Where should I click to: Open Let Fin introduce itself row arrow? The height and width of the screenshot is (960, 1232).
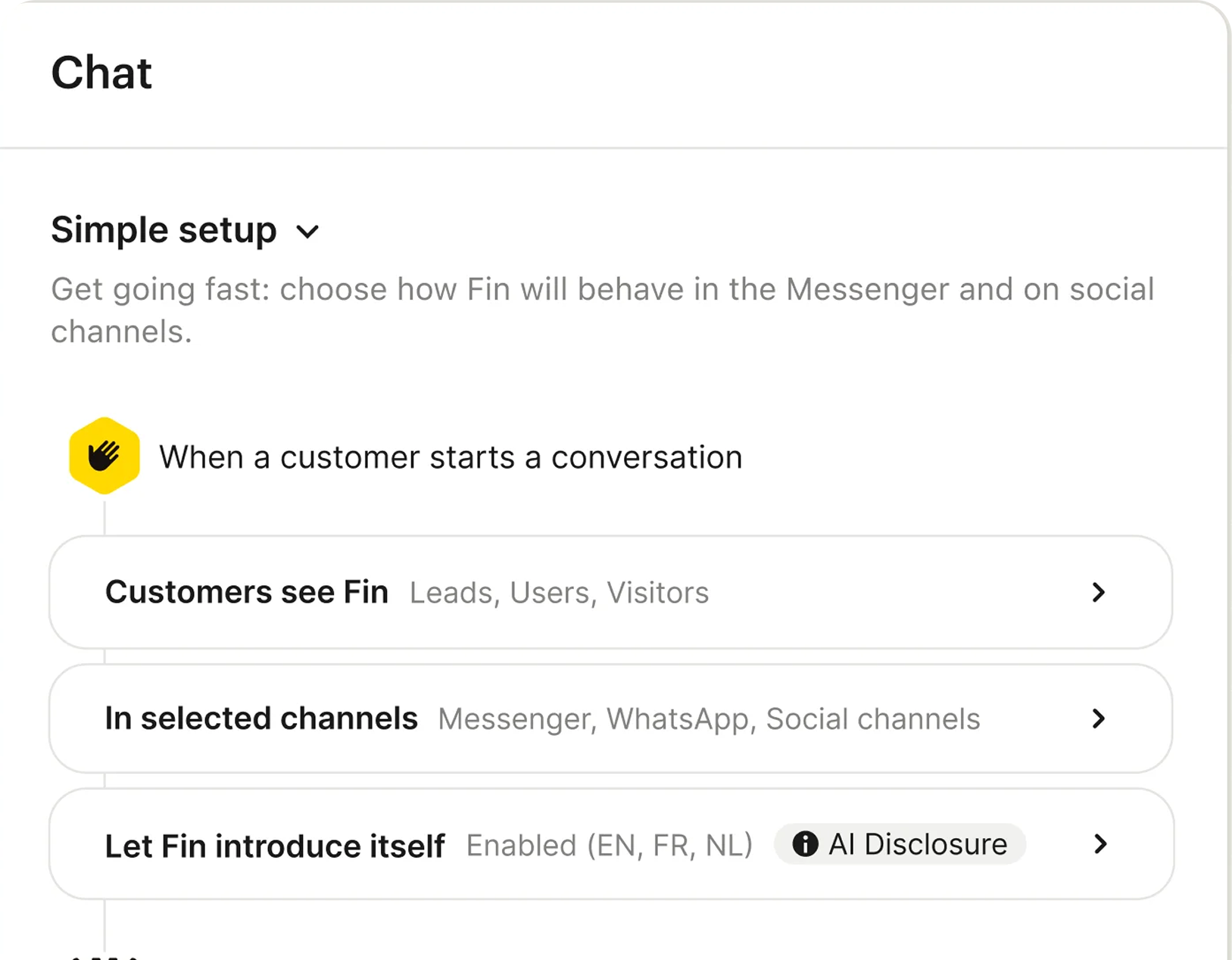[x=1100, y=844]
